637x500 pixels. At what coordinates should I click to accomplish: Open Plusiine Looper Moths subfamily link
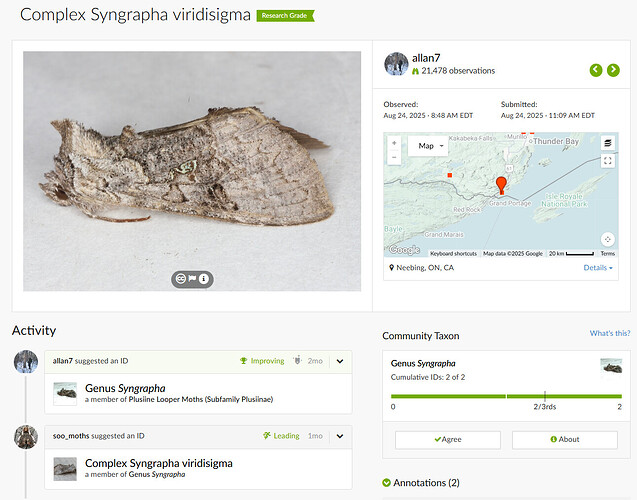(201, 399)
